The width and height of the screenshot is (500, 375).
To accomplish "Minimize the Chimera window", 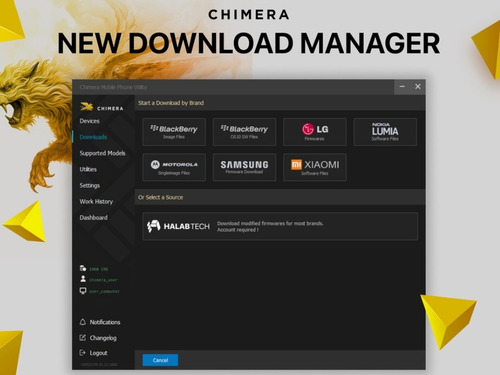I will tap(402, 87).
